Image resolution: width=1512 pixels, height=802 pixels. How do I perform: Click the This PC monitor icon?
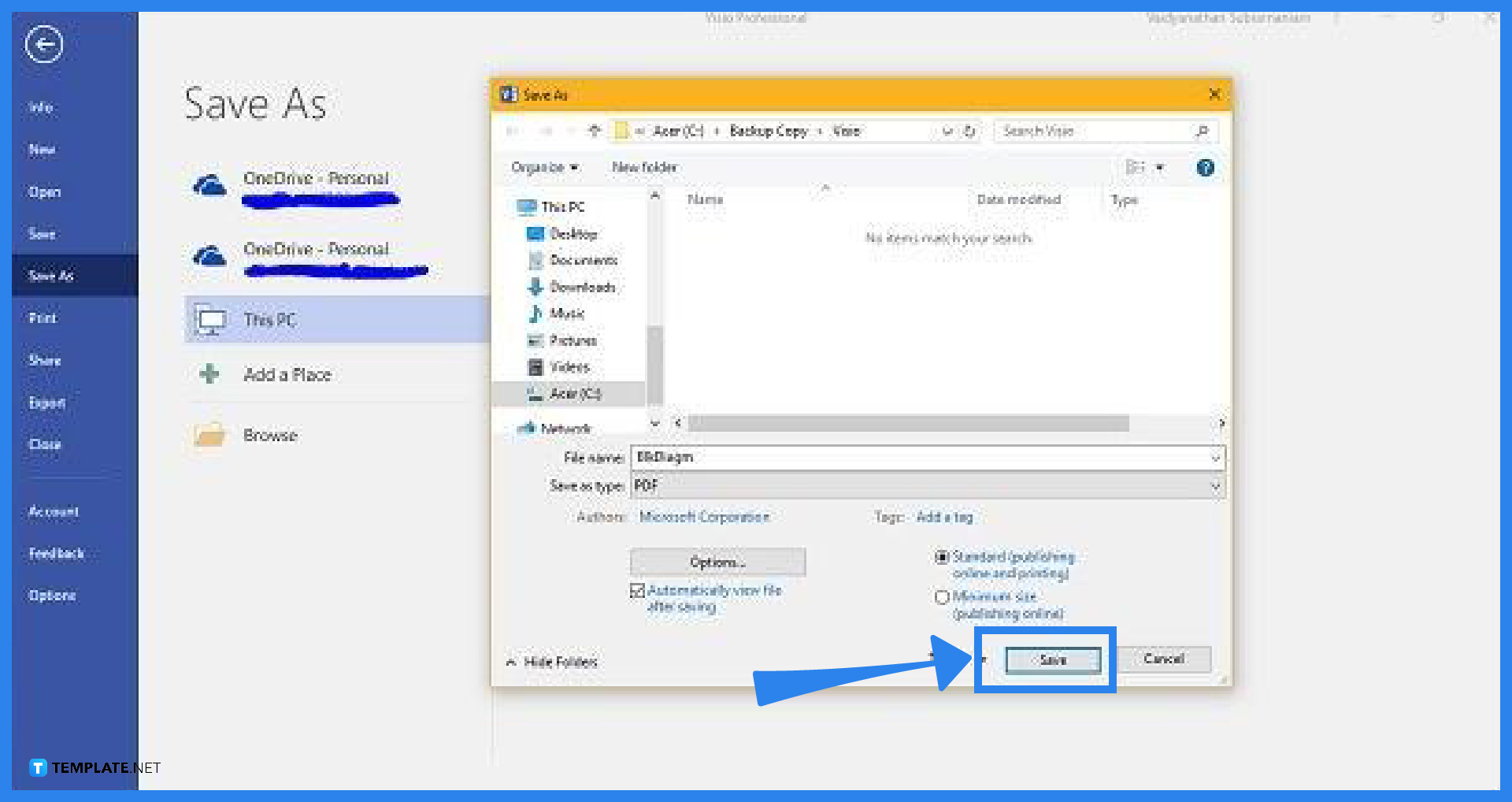pos(209,319)
